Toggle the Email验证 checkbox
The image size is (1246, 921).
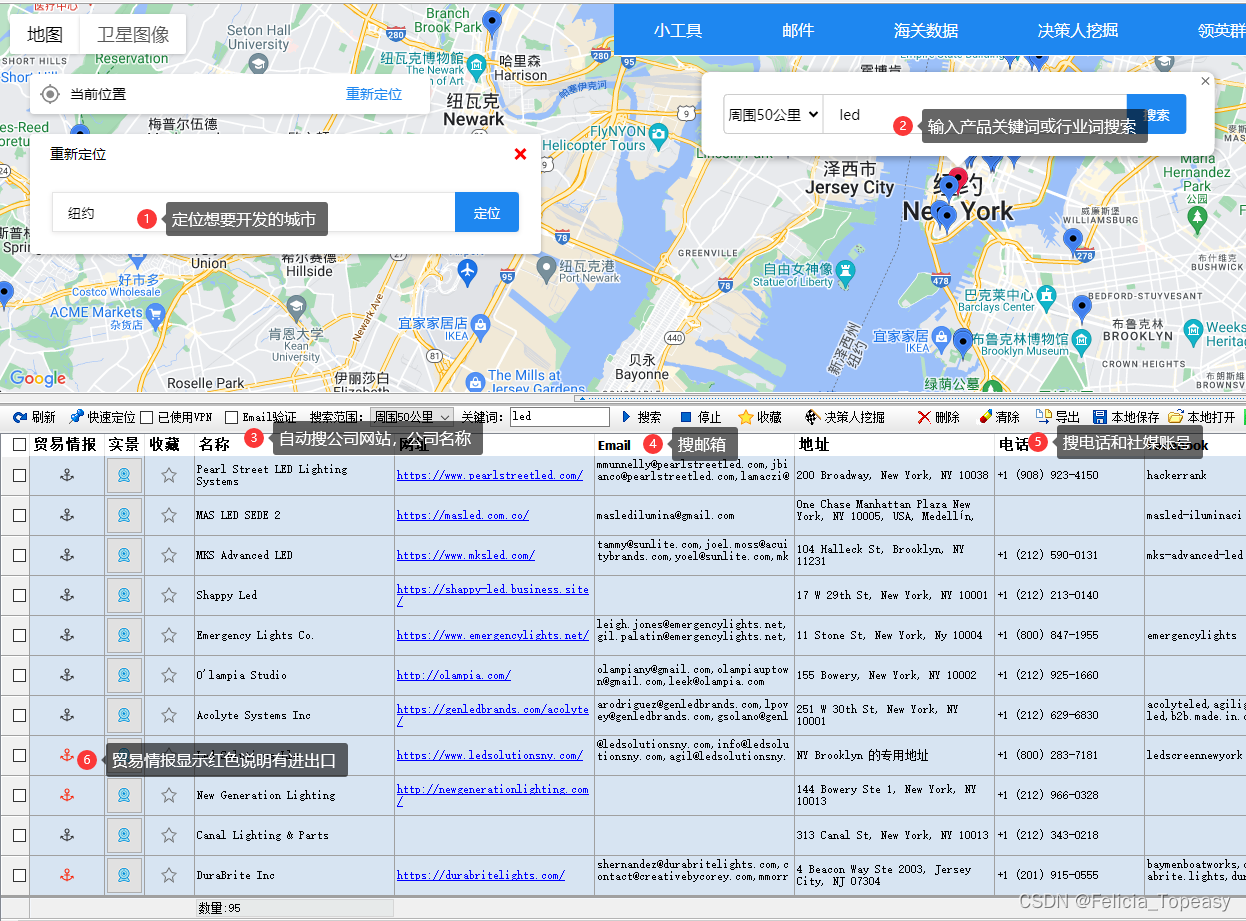click(x=232, y=417)
